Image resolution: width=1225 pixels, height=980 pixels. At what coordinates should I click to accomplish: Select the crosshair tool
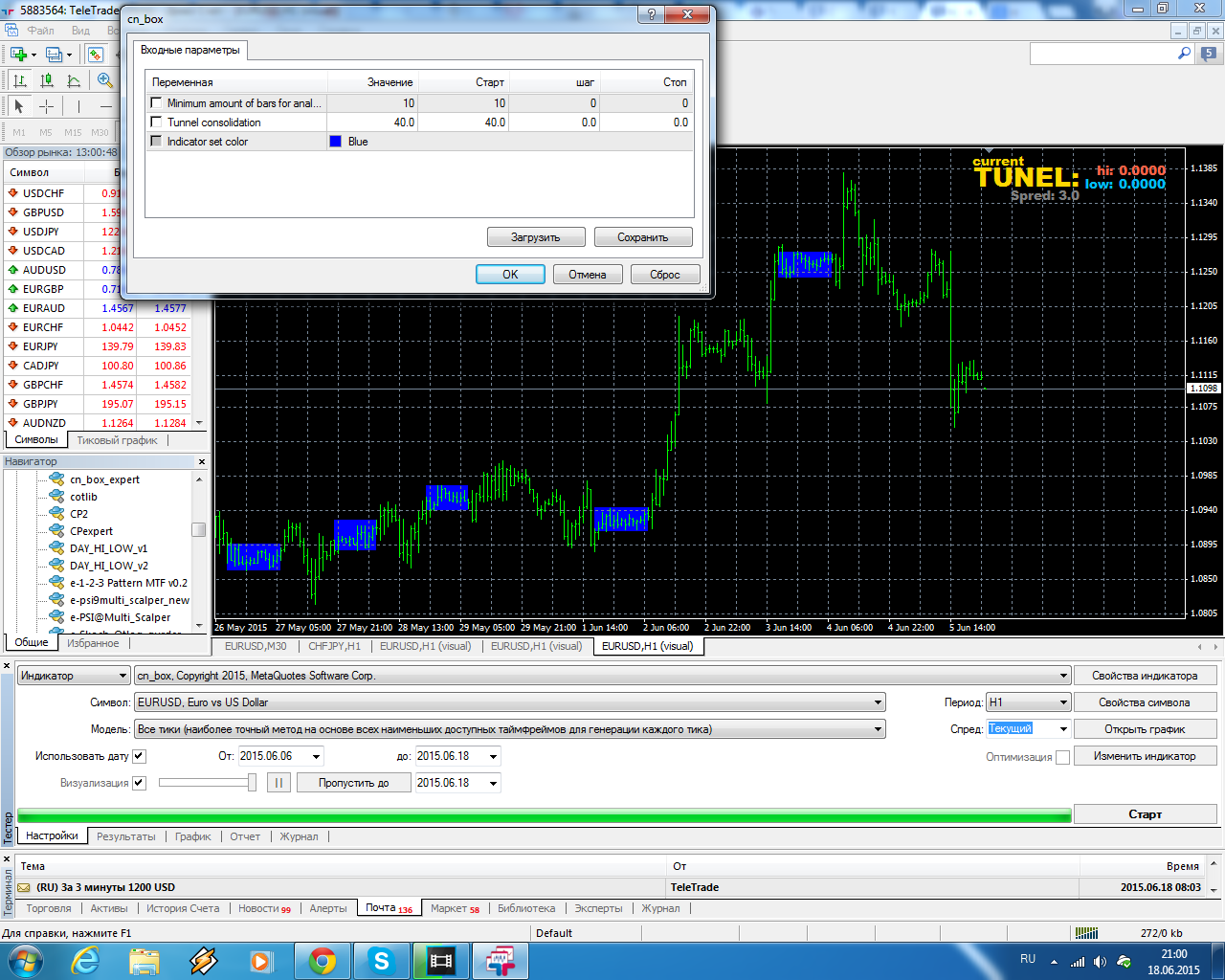pos(46,106)
